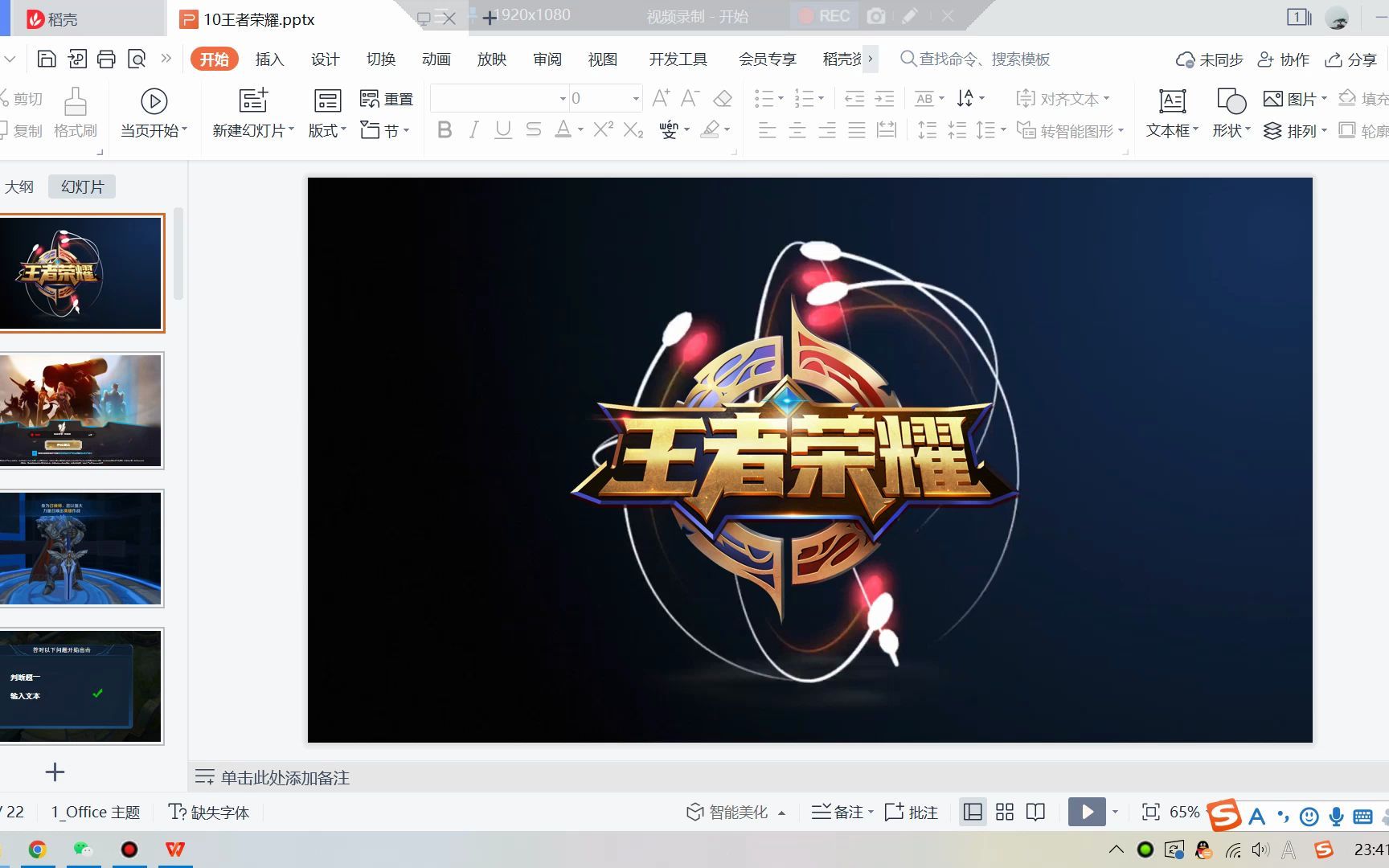Click the Smart Beautify (智能美化) button
The image size is (1389, 868).
coord(728,812)
